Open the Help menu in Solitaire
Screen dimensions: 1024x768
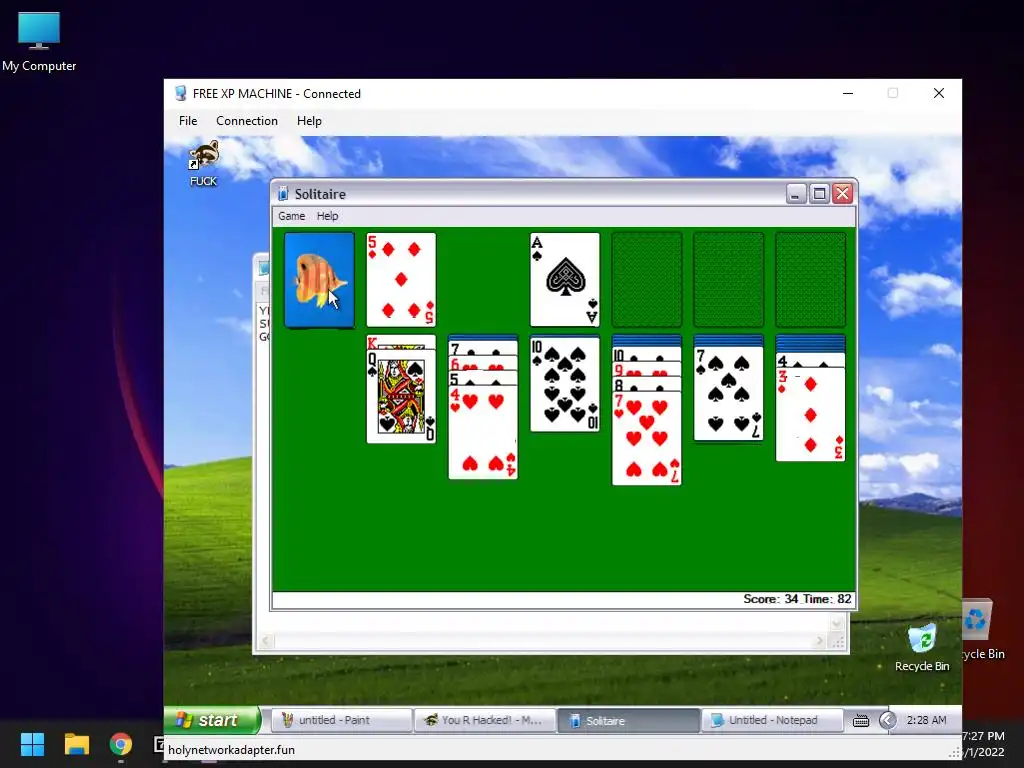[x=327, y=216]
